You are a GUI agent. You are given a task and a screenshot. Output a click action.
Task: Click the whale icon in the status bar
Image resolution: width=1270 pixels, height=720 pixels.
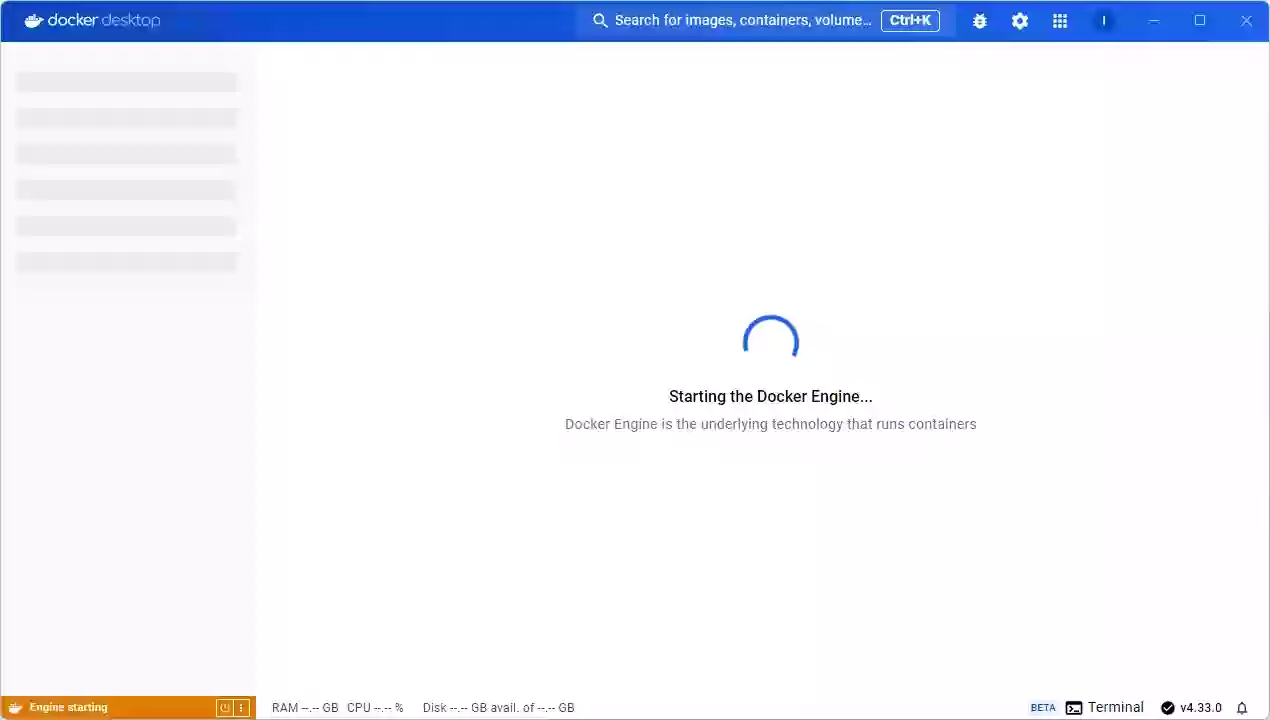coord(16,708)
